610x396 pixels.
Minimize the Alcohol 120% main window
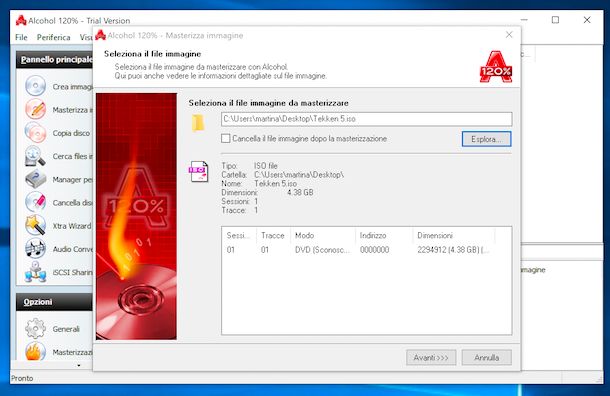[x=524, y=20]
